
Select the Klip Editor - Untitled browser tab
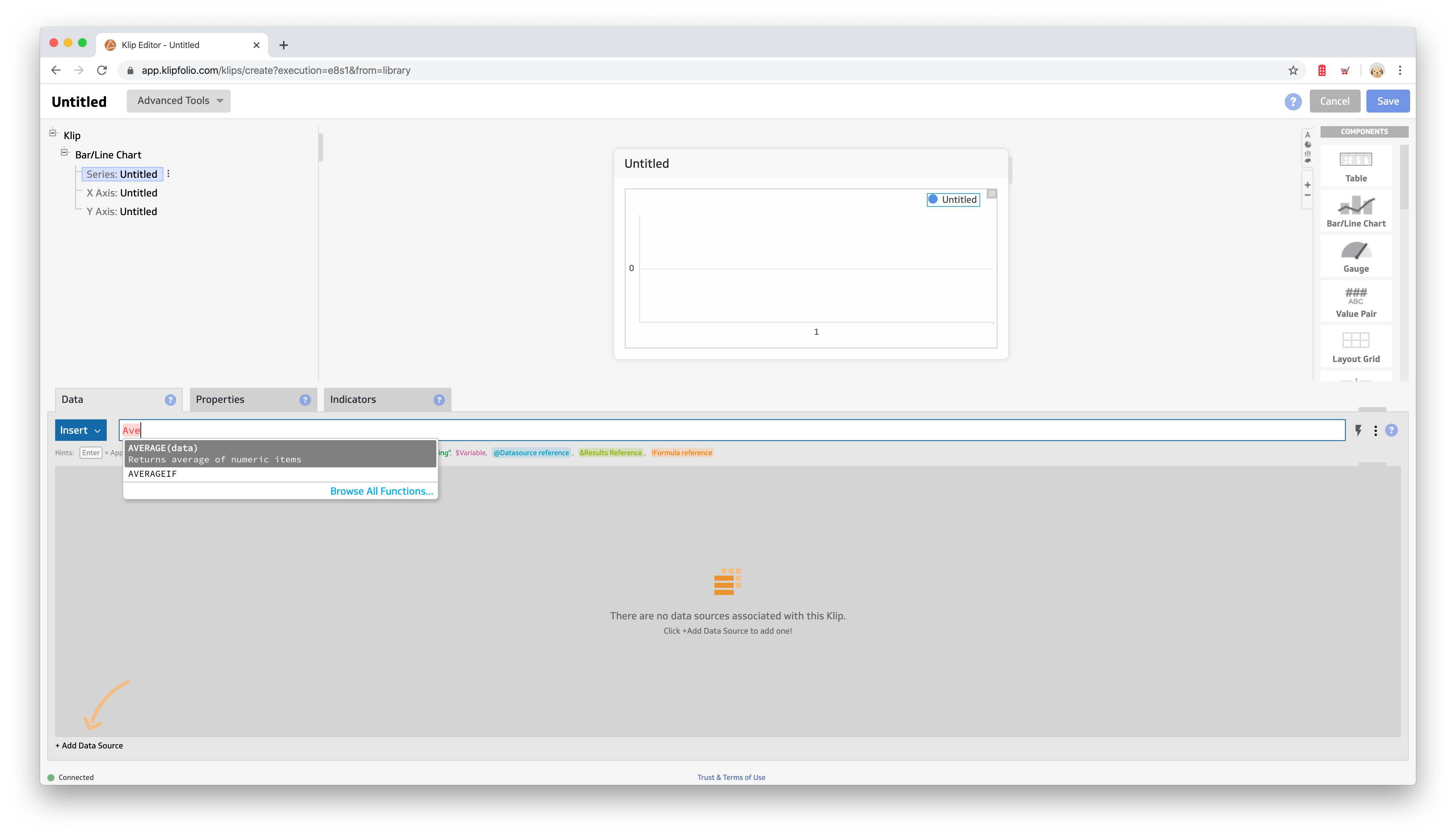(x=182, y=45)
